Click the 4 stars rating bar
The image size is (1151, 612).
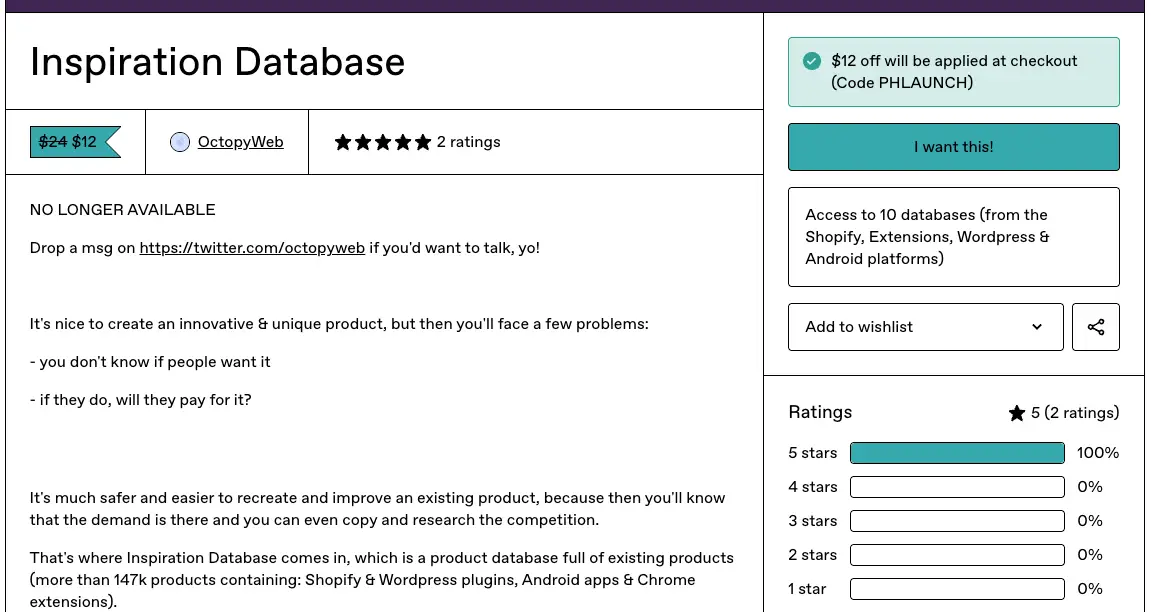tap(957, 487)
